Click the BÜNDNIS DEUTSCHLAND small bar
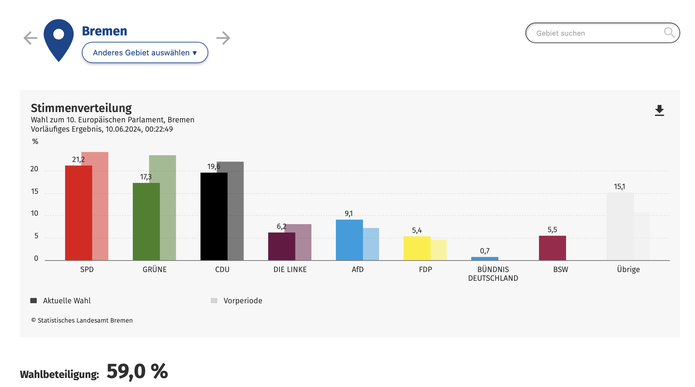 484,258
